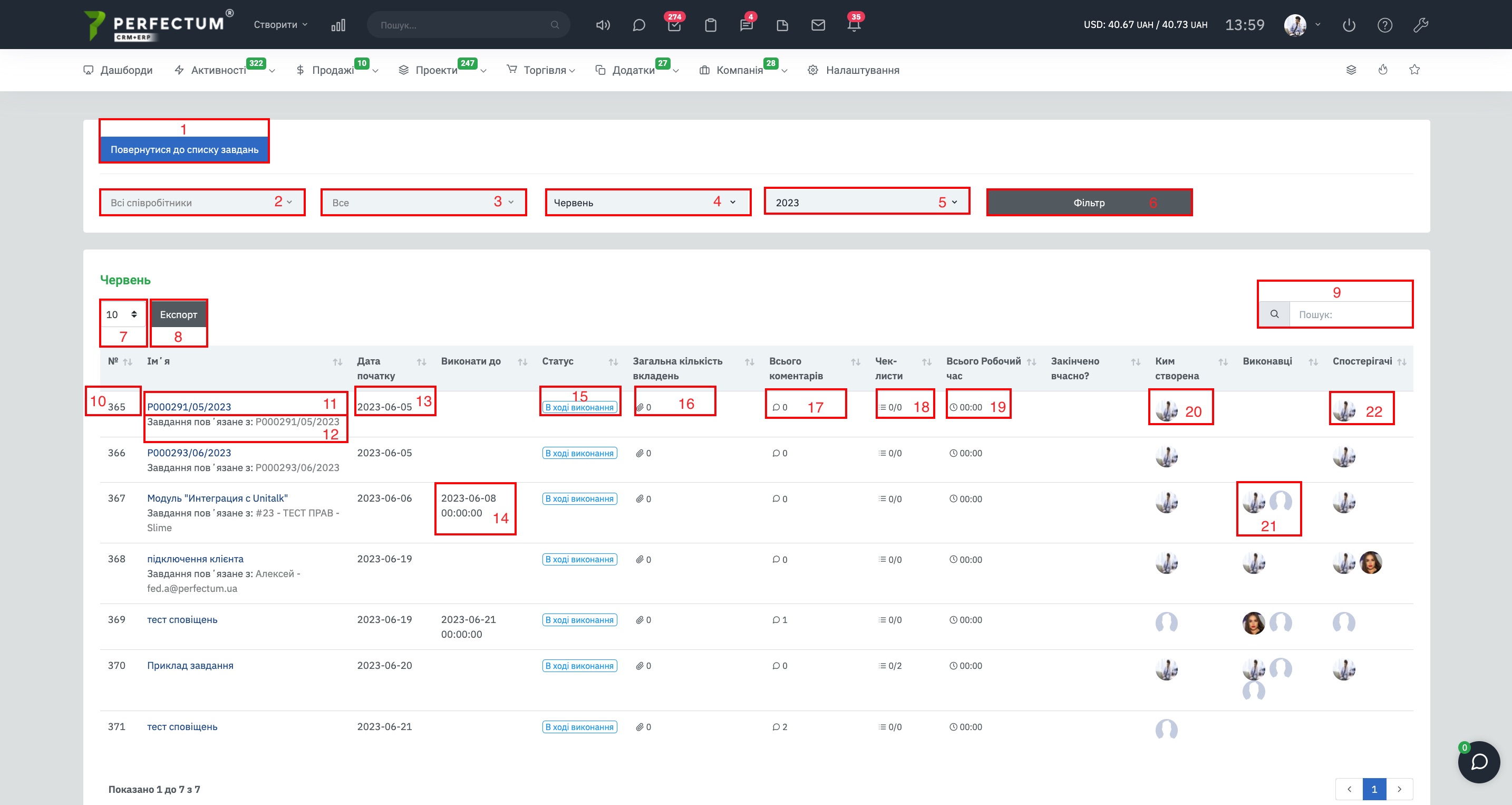Click the wrench setup icon

(1420, 25)
